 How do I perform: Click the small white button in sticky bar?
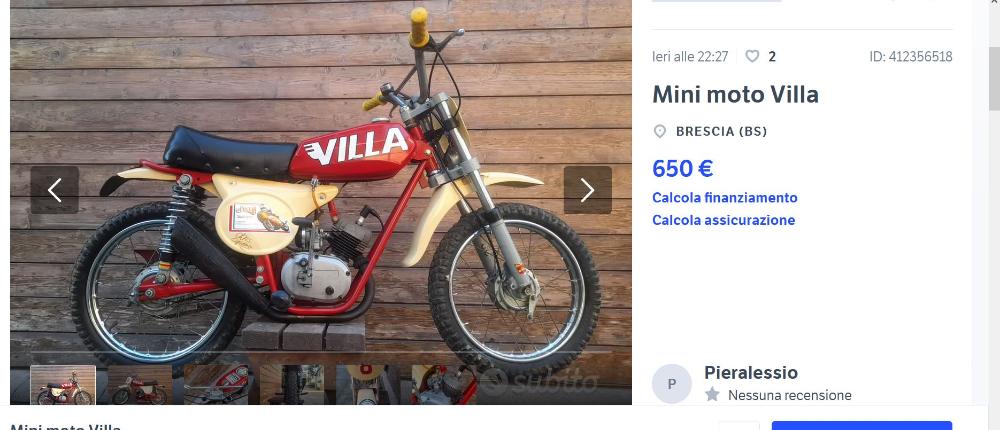pyautogui.click(x=739, y=426)
